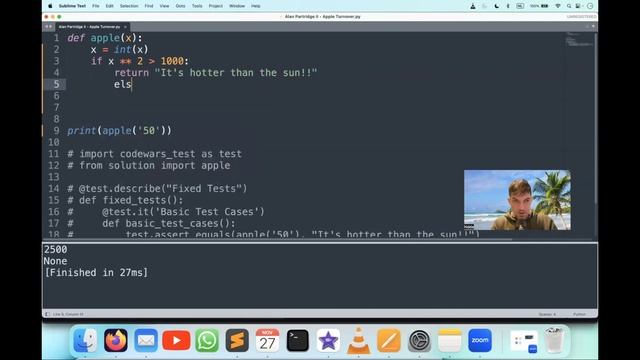This screenshot has width=640, height=360.
Task: Toggle the side bar icon in status bar
Action: point(47,314)
